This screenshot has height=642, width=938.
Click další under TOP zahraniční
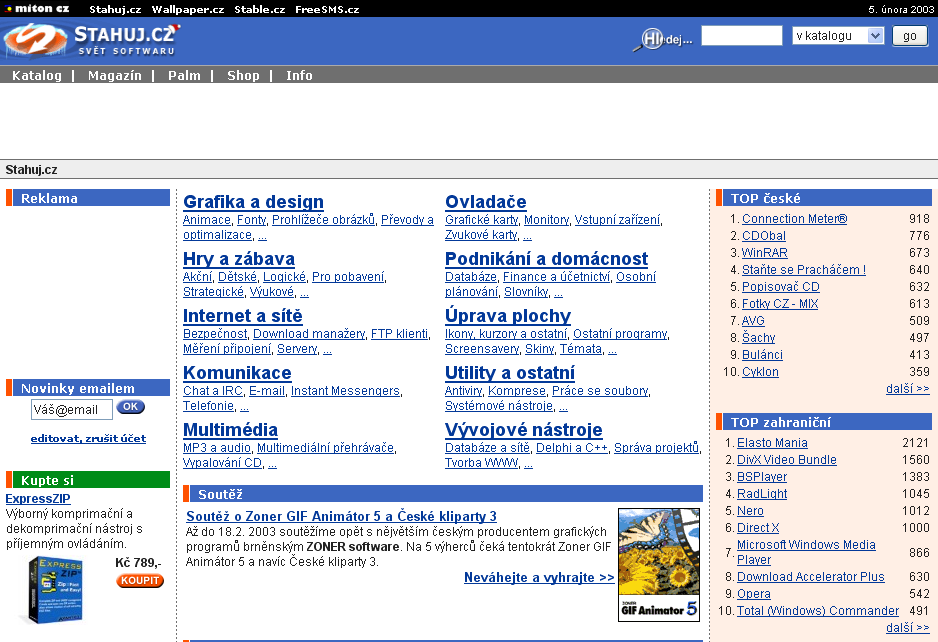click(x=907, y=628)
